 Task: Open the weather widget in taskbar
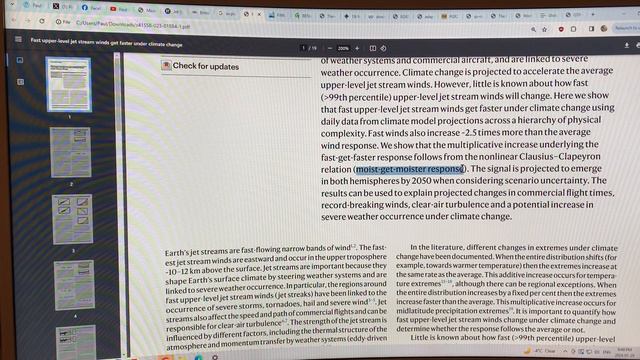[x=540, y=351]
